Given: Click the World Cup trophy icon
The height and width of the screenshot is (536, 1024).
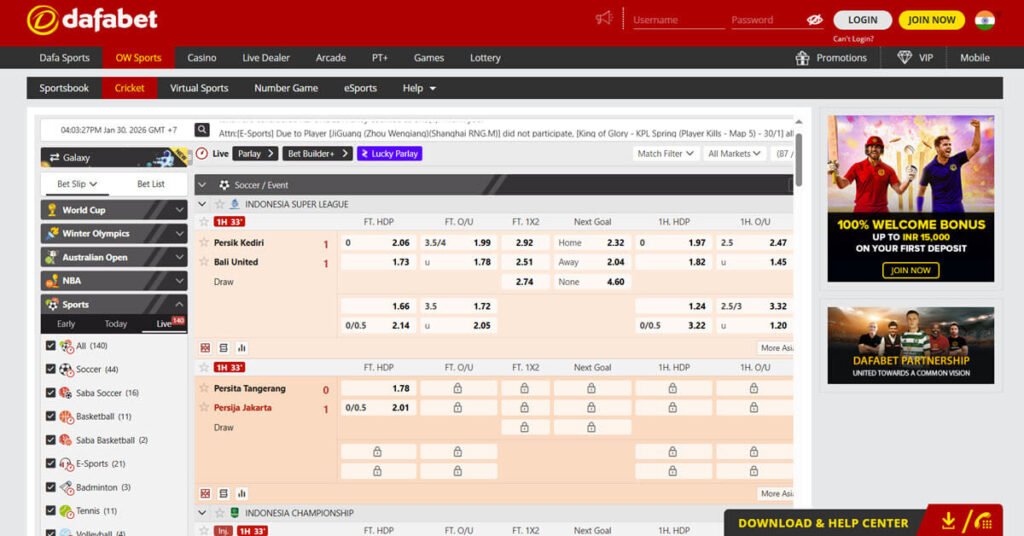Looking at the screenshot, I should (x=52, y=210).
